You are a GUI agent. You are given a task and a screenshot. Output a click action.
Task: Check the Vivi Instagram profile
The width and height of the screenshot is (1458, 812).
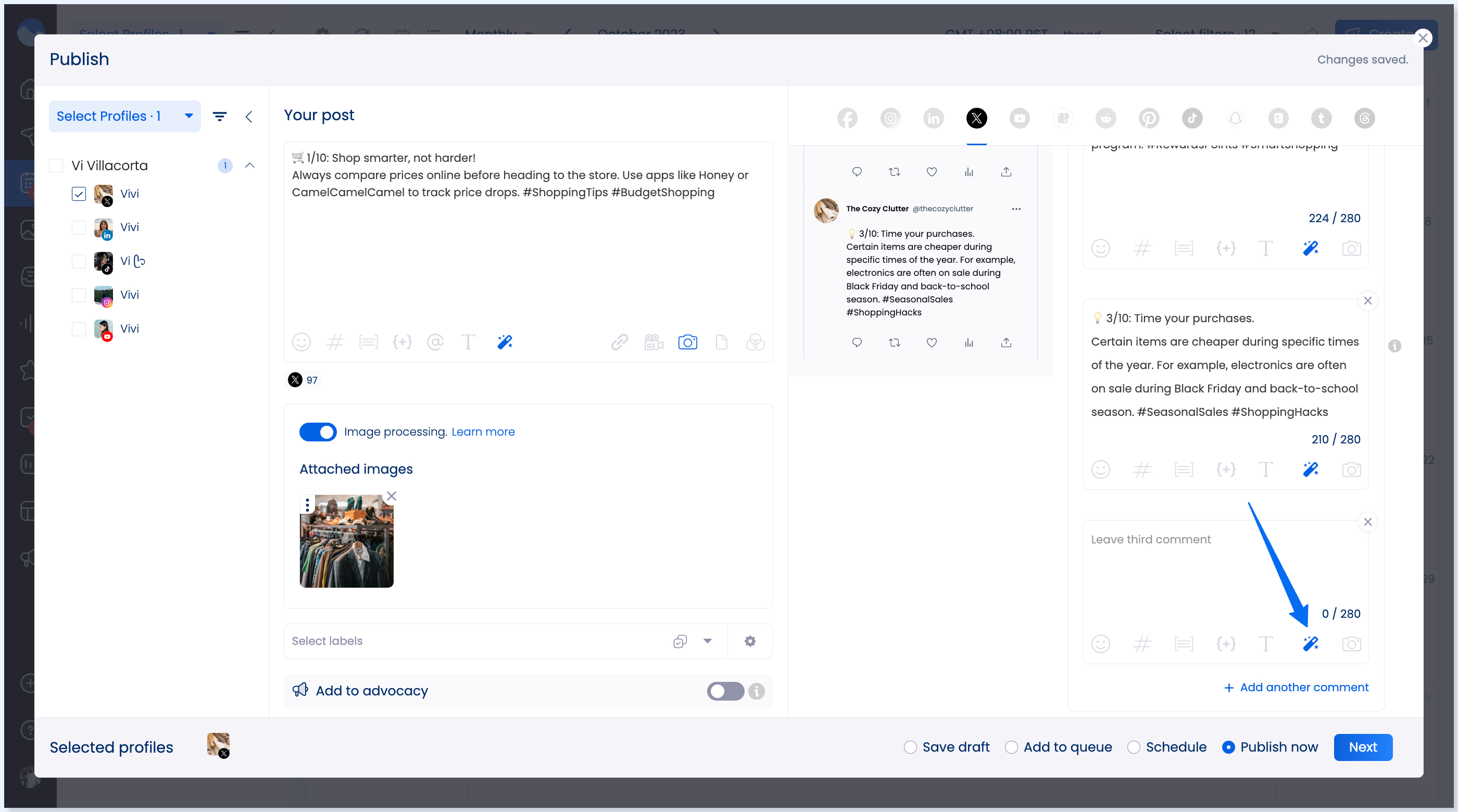tap(79, 295)
